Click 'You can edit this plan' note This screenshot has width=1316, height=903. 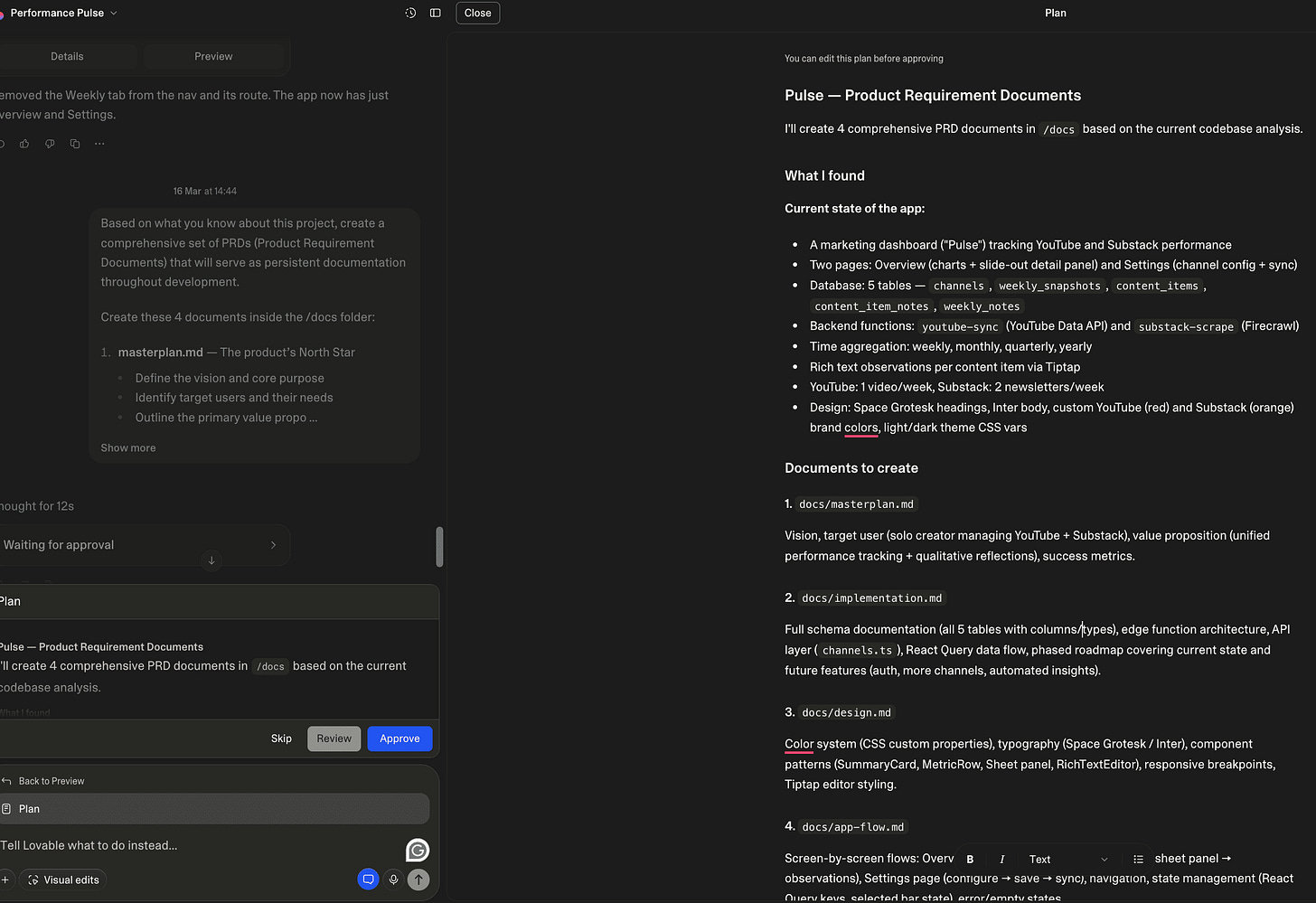click(863, 59)
